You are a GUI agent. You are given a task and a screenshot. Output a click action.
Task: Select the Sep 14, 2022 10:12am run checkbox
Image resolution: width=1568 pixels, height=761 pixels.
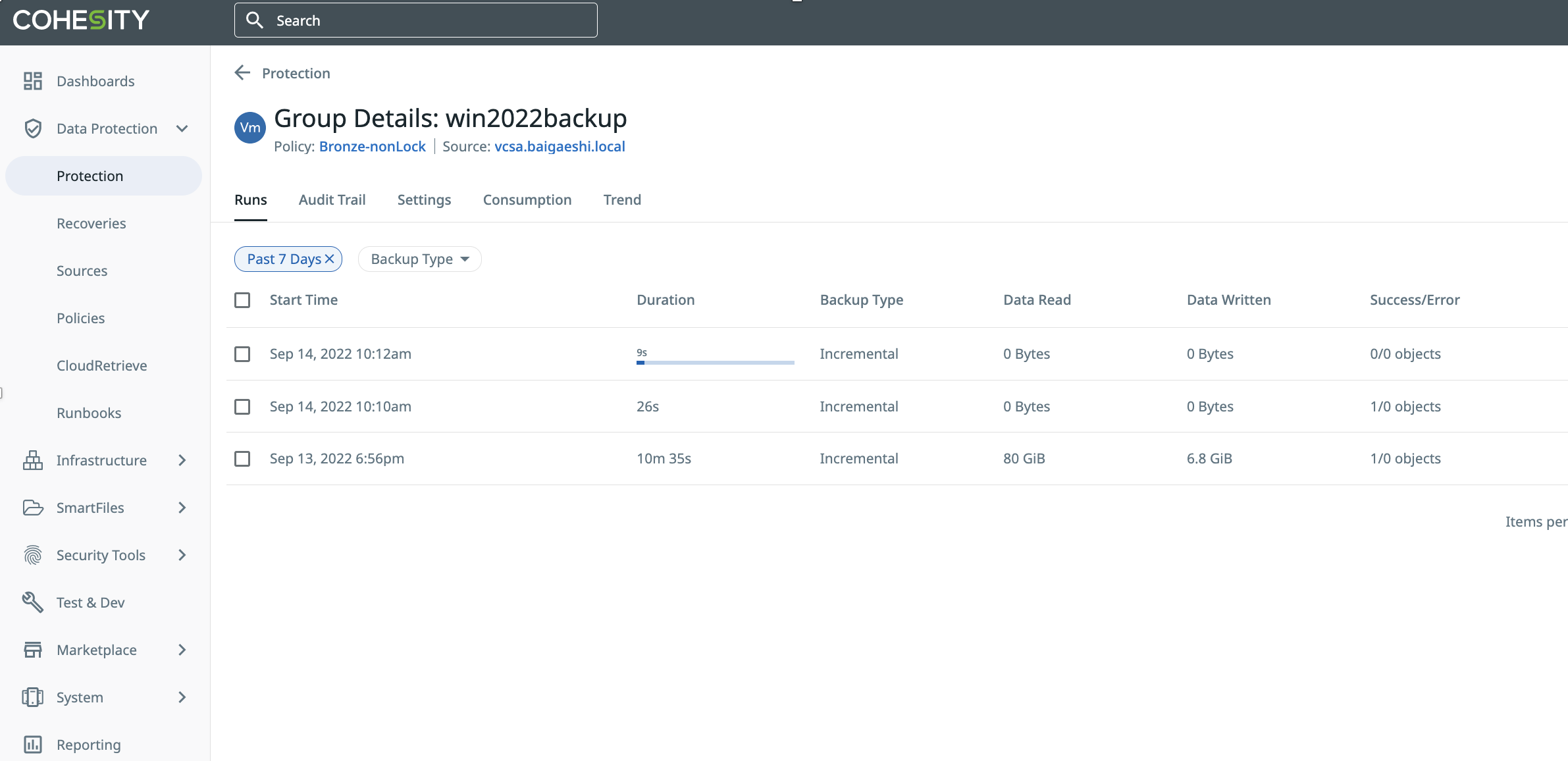tap(242, 354)
